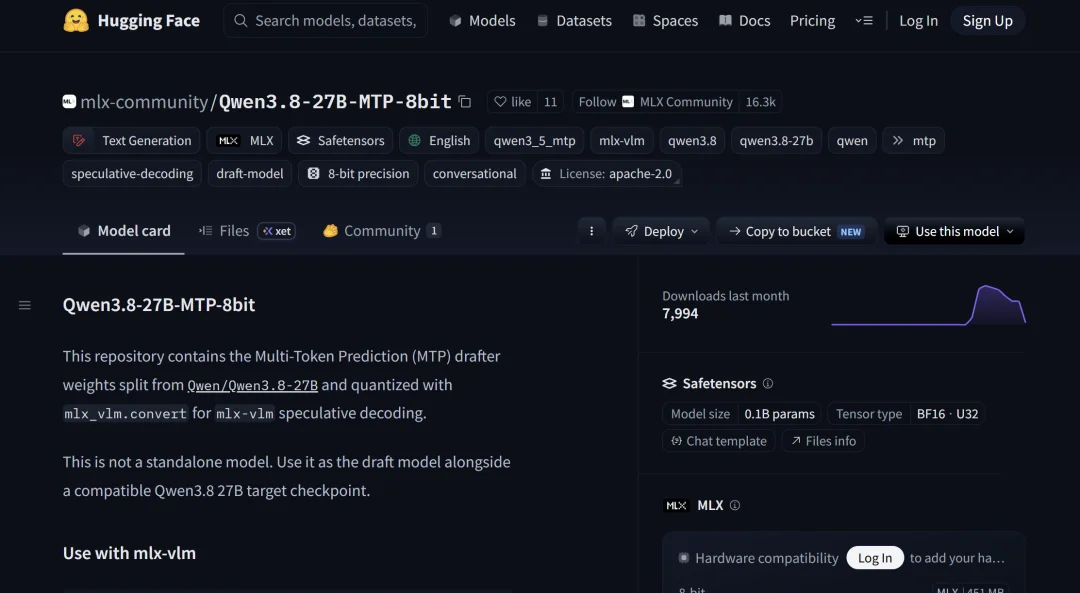
Task: Click the mtp tag with arrows
Action: tap(913, 141)
